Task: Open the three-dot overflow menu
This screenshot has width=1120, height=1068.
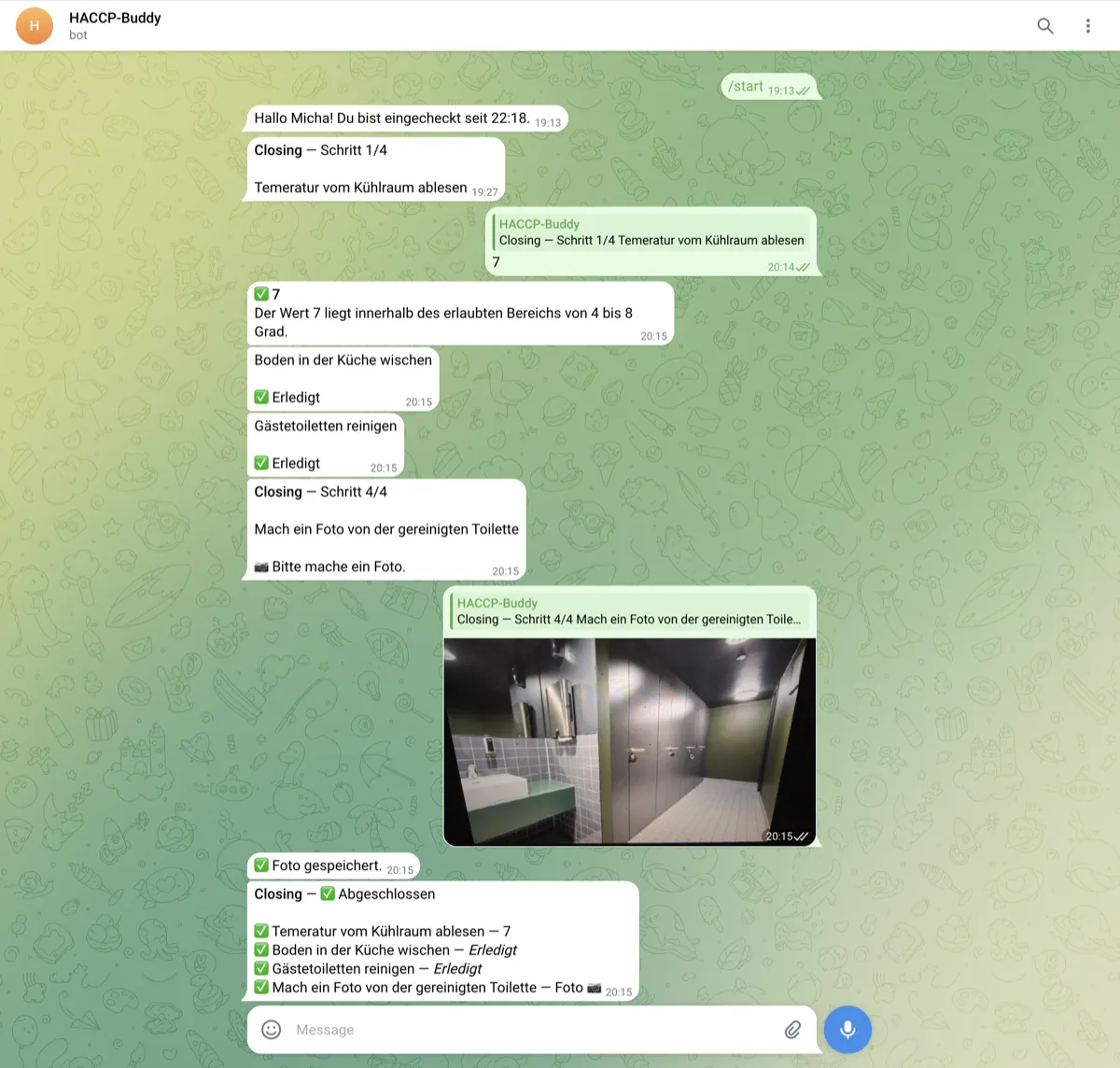Action: pyautogui.click(x=1088, y=25)
